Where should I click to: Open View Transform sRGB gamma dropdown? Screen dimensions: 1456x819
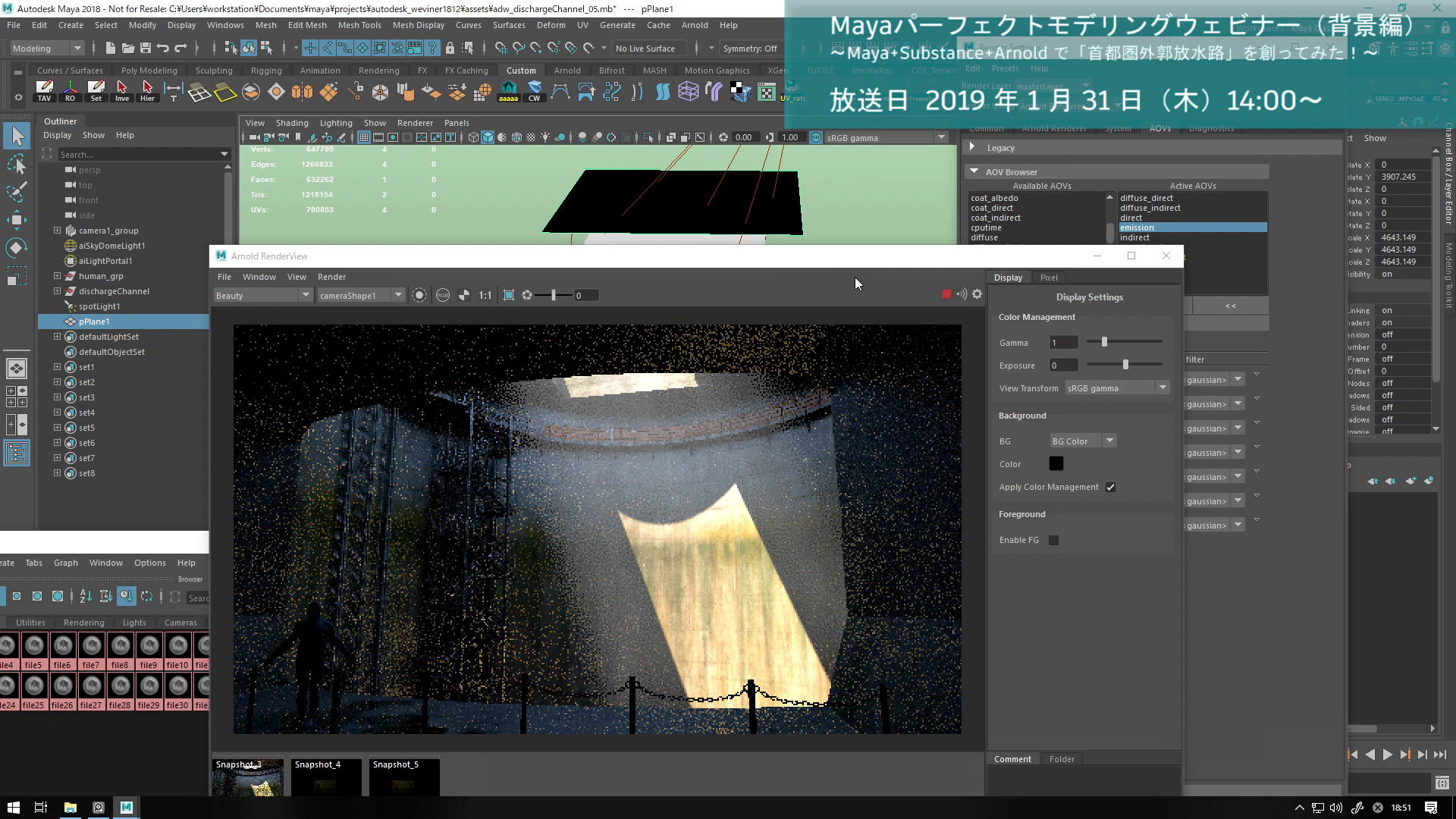pos(1117,388)
